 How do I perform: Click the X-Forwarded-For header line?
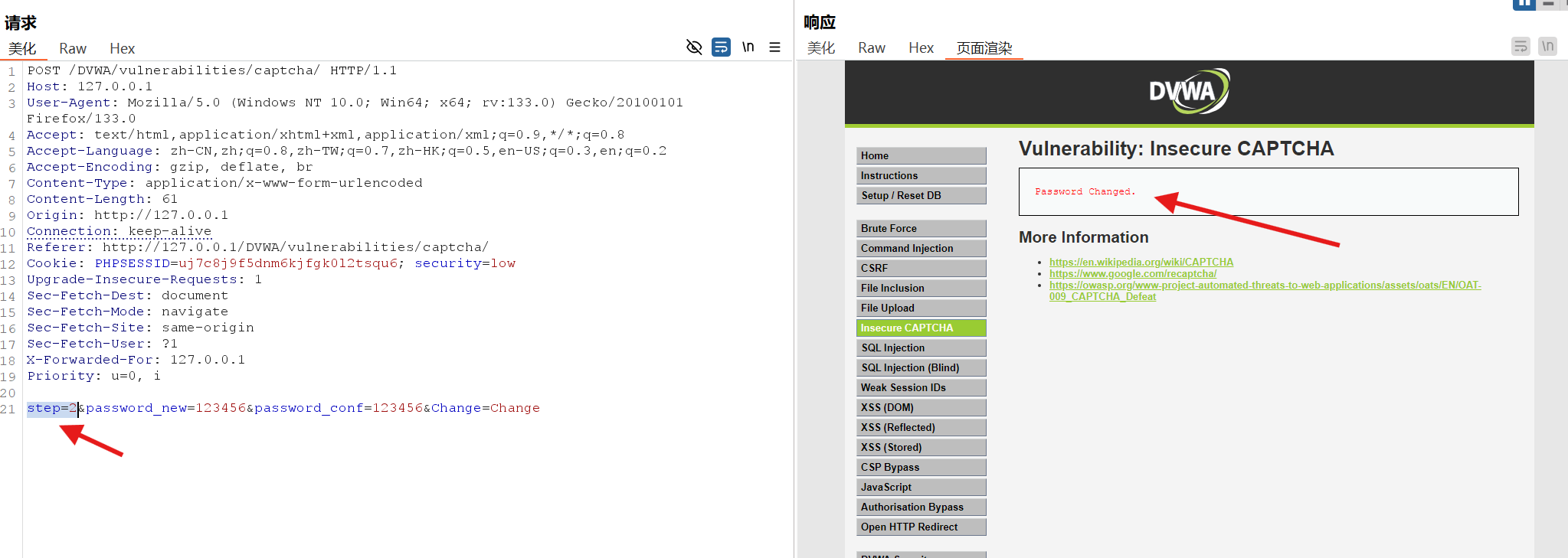pyautogui.click(x=136, y=360)
